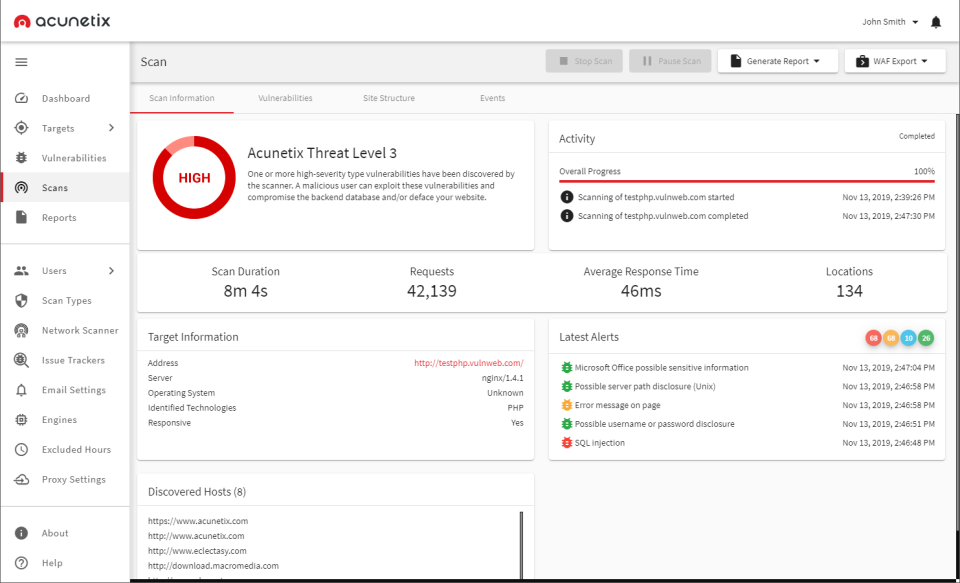Click the Excluded Hours clock icon
The height and width of the screenshot is (583, 960).
(x=21, y=449)
